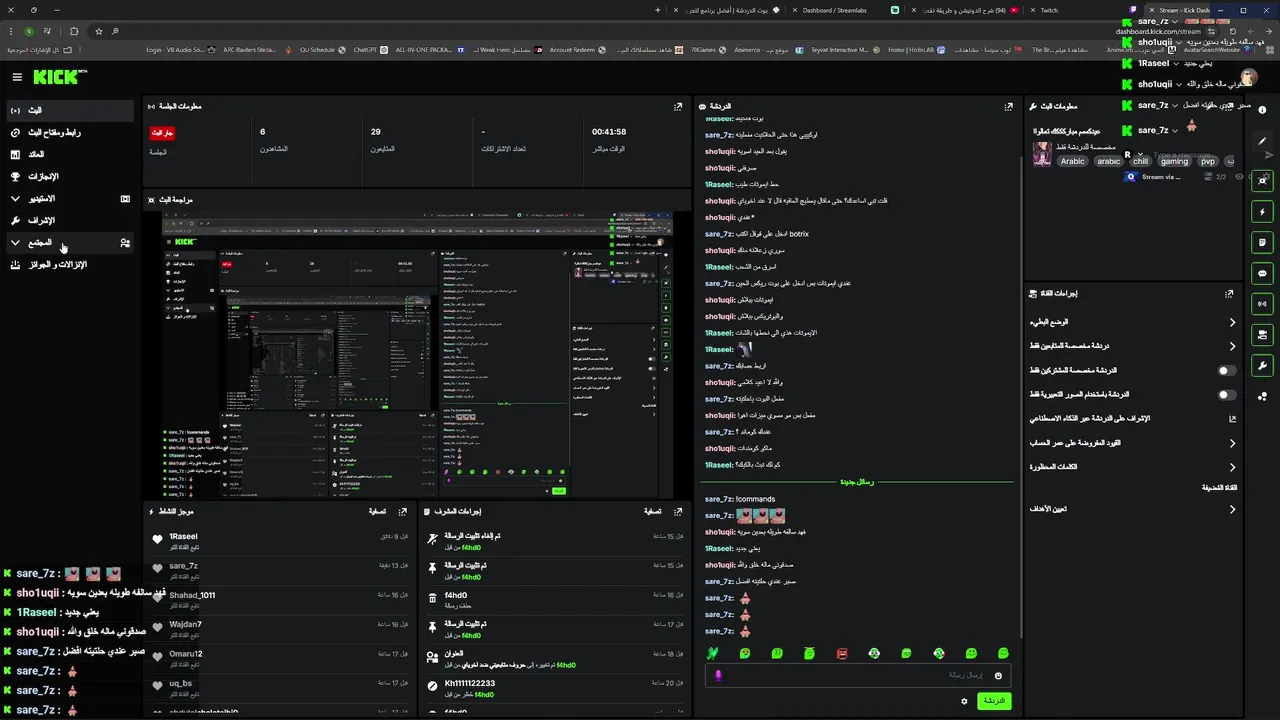Open the emoji picker in chat input

point(997,676)
